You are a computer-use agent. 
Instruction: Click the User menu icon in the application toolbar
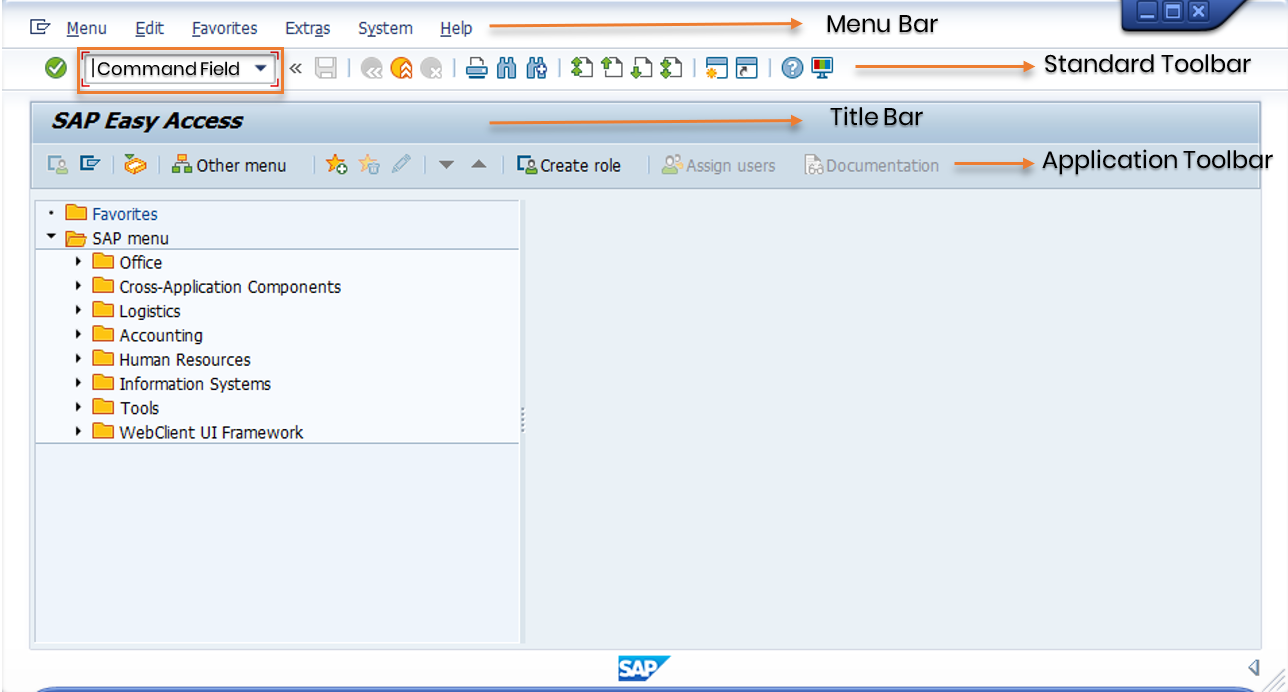pyautogui.click(x=58, y=165)
